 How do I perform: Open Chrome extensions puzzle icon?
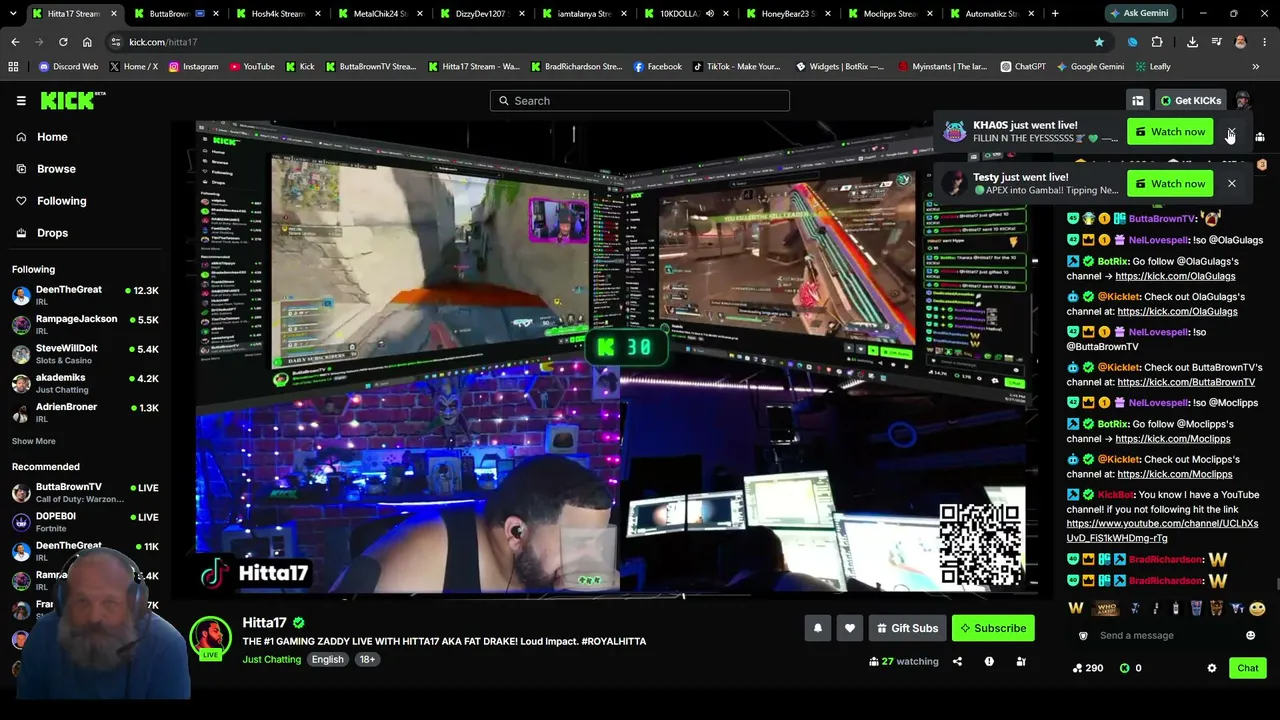(x=1157, y=42)
